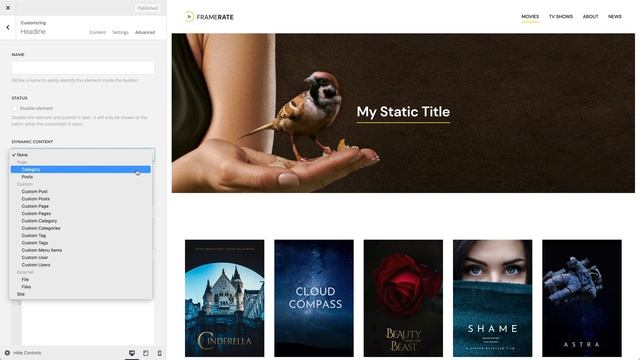Select Custom Tag option
Screen dimensions: 640x360
pyautogui.click(x=80, y=236)
